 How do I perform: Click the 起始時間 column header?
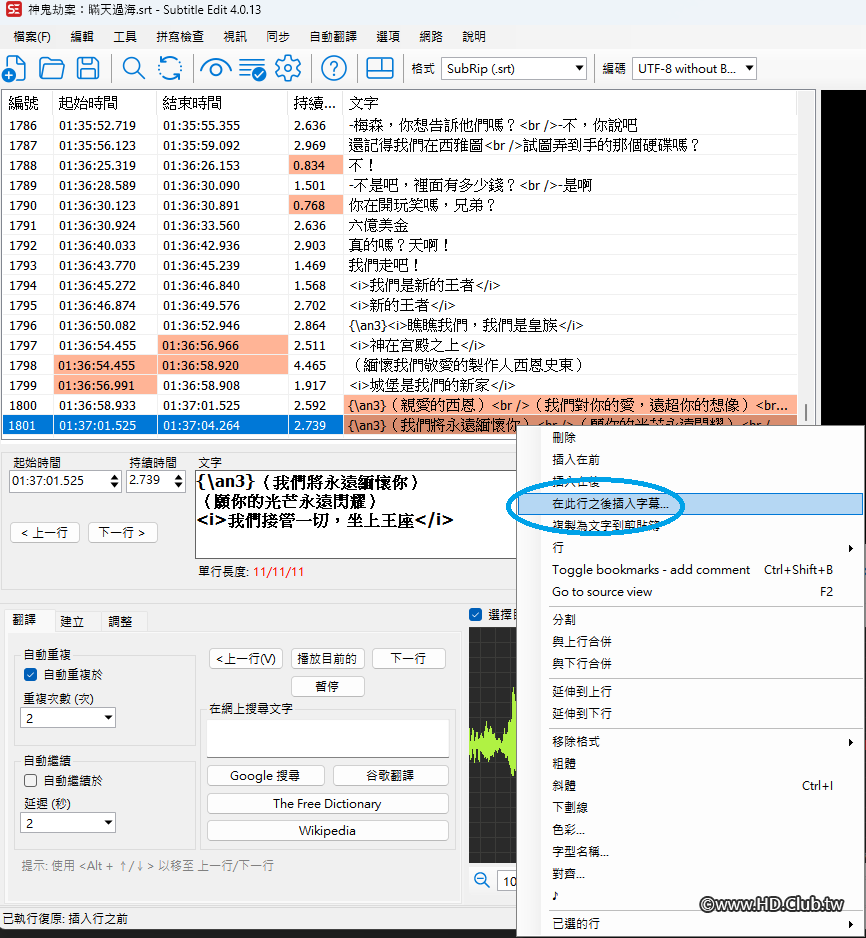coord(105,103)
